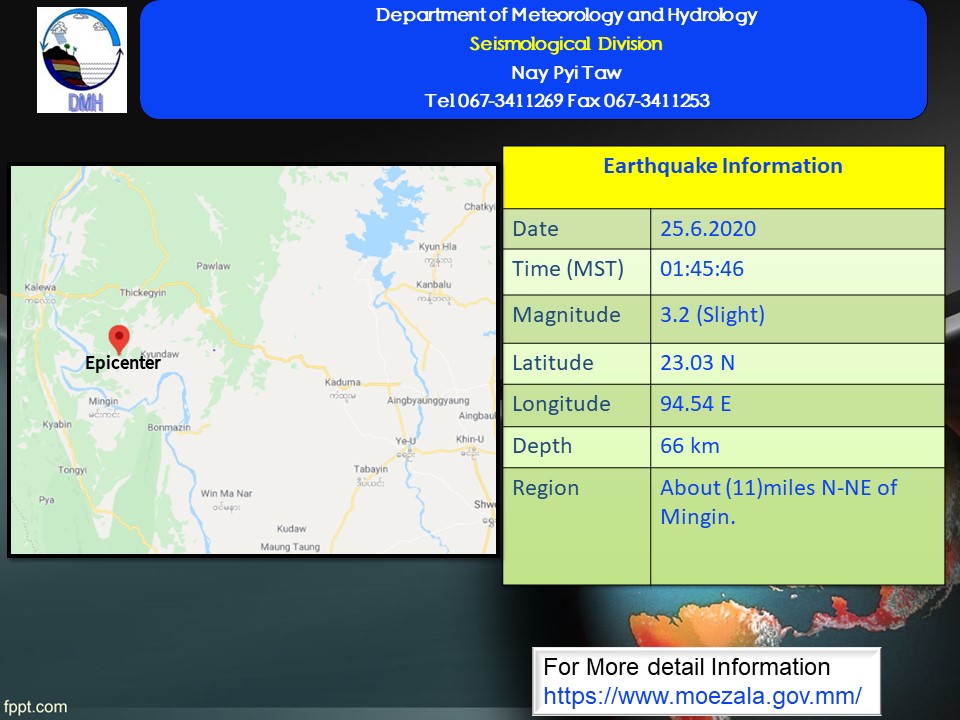Select the Kalewa label on the map

[41, 288]
